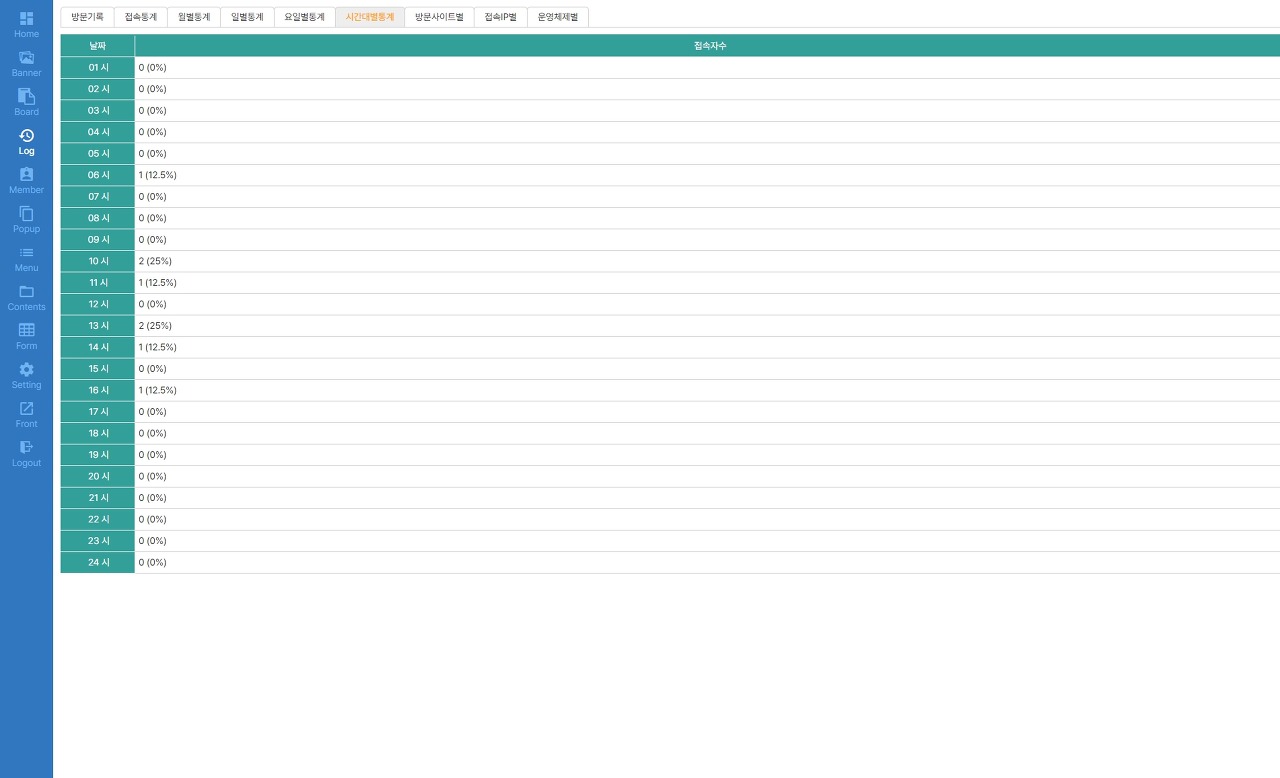
Task: Click the 09 시 row label
Action: click(97, 239)
